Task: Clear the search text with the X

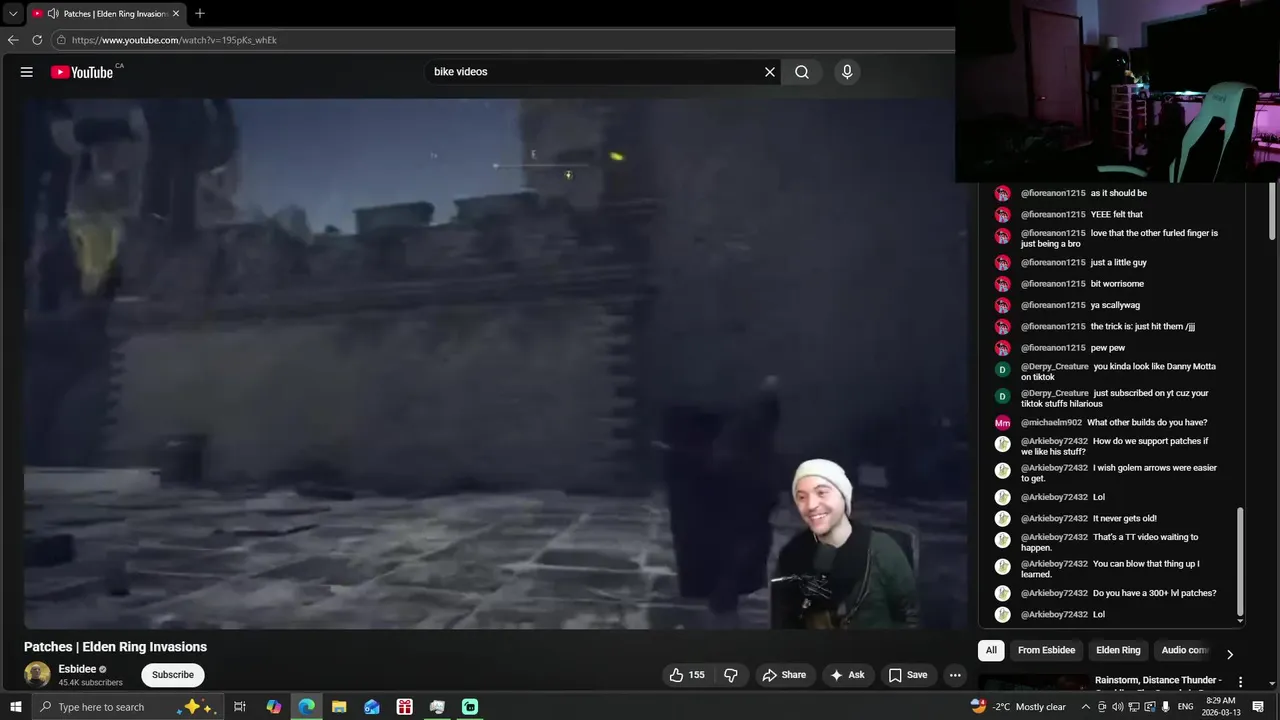Action: [770, 72]
